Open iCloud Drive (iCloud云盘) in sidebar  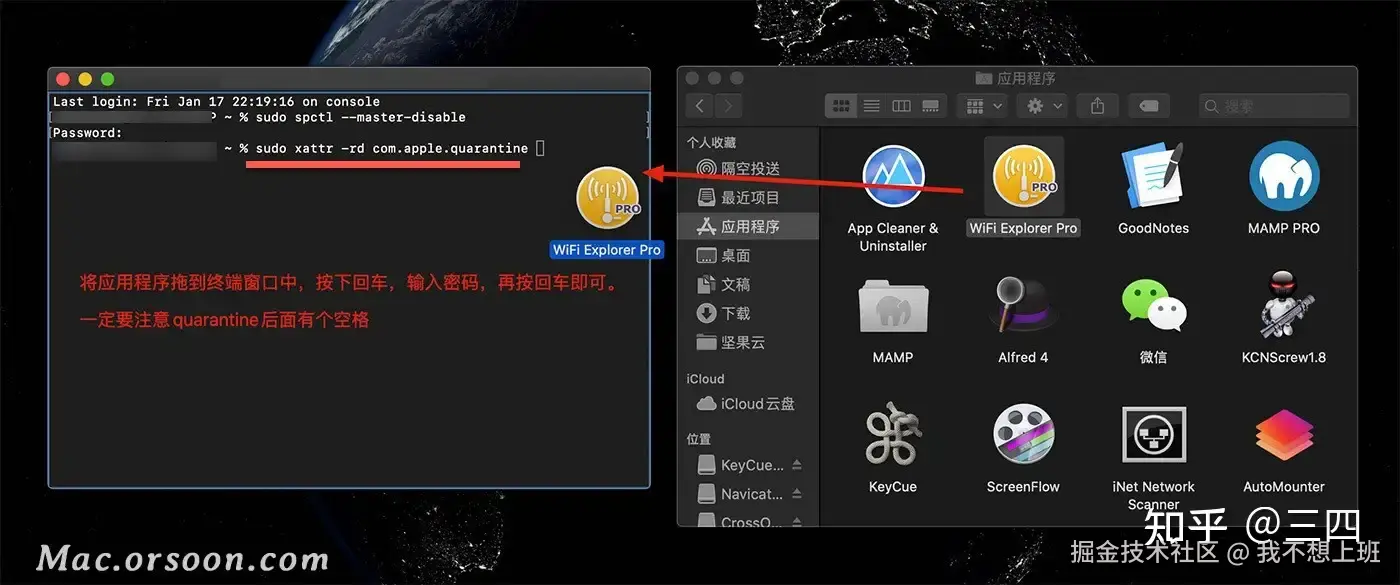[x=748, y=404]
